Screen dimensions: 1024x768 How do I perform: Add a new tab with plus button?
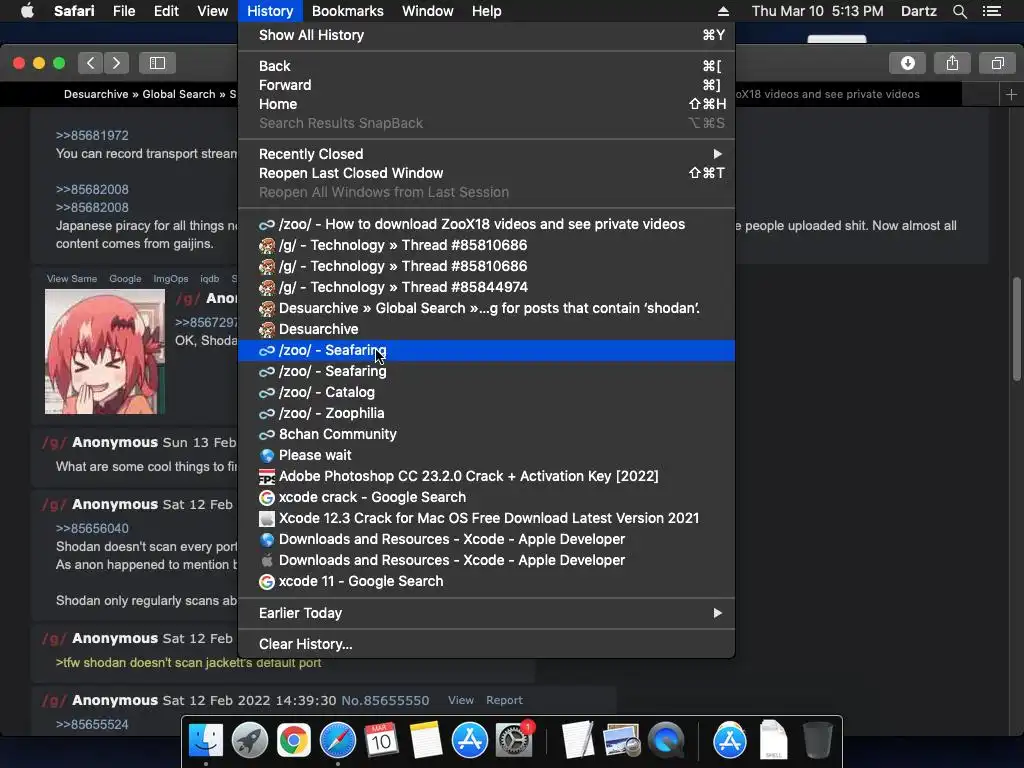pyautogui.click(x=1011, y=94)
